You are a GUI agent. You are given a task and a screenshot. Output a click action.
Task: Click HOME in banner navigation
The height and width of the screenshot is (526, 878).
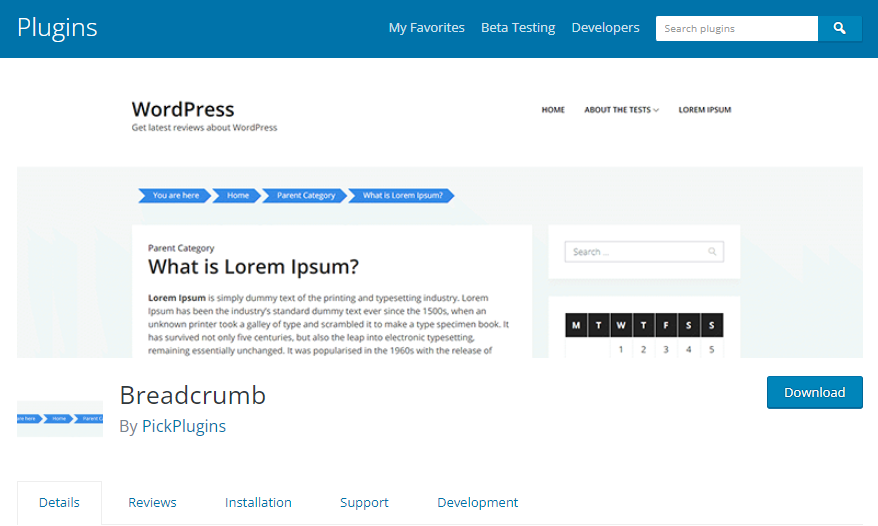tap(553, 110)
